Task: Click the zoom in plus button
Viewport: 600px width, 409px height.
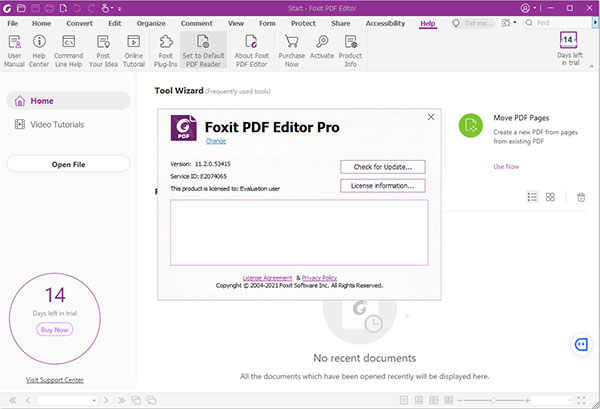Action: [527, 400]
